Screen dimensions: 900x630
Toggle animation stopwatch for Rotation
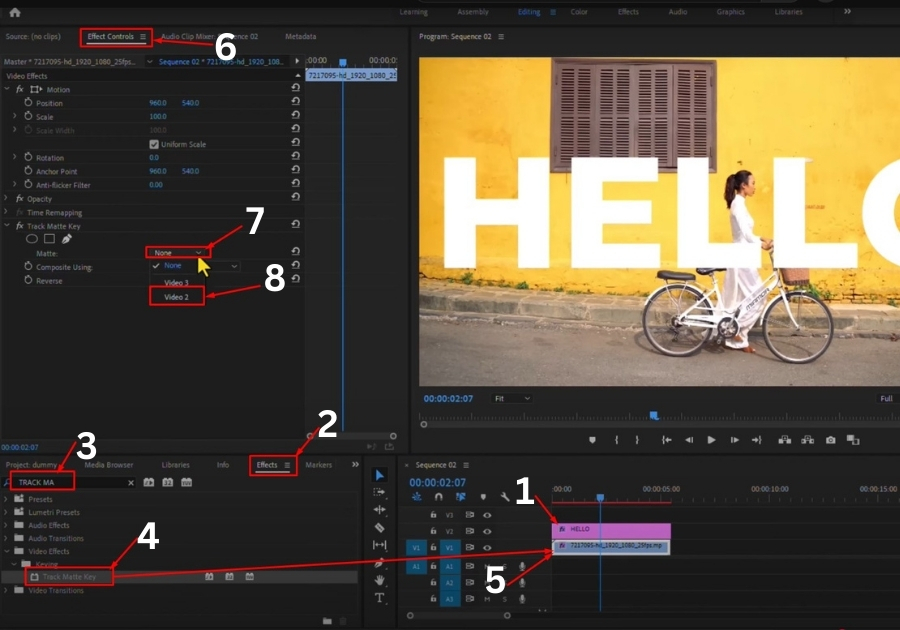pos(28,157)
